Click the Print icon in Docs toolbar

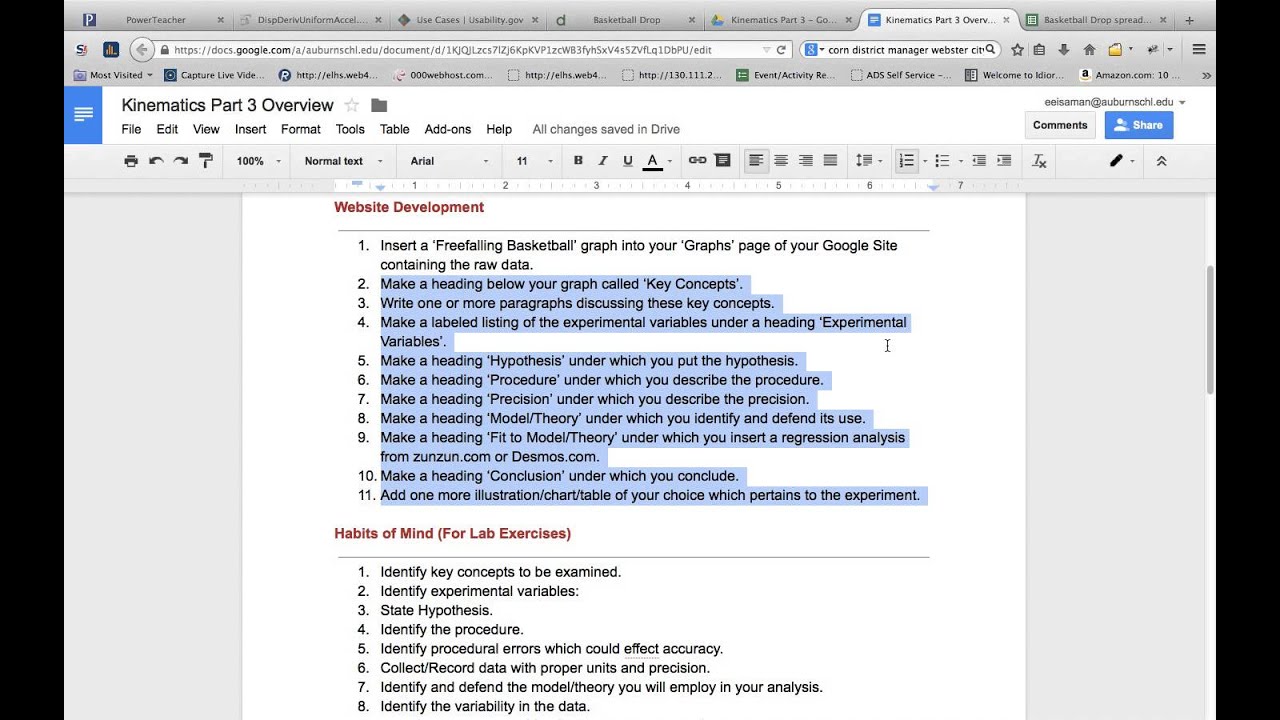(x=131, y=161)
